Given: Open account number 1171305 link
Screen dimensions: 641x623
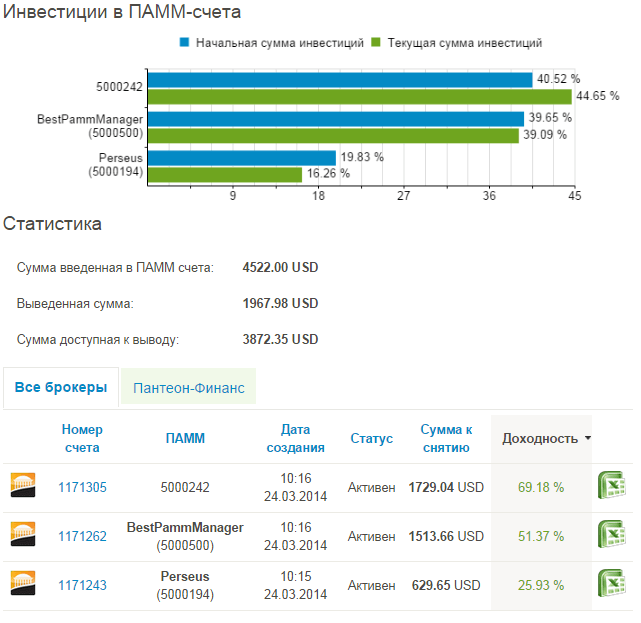Looking at the screenshot, I should pyautogui.click(x=82, y=487).
